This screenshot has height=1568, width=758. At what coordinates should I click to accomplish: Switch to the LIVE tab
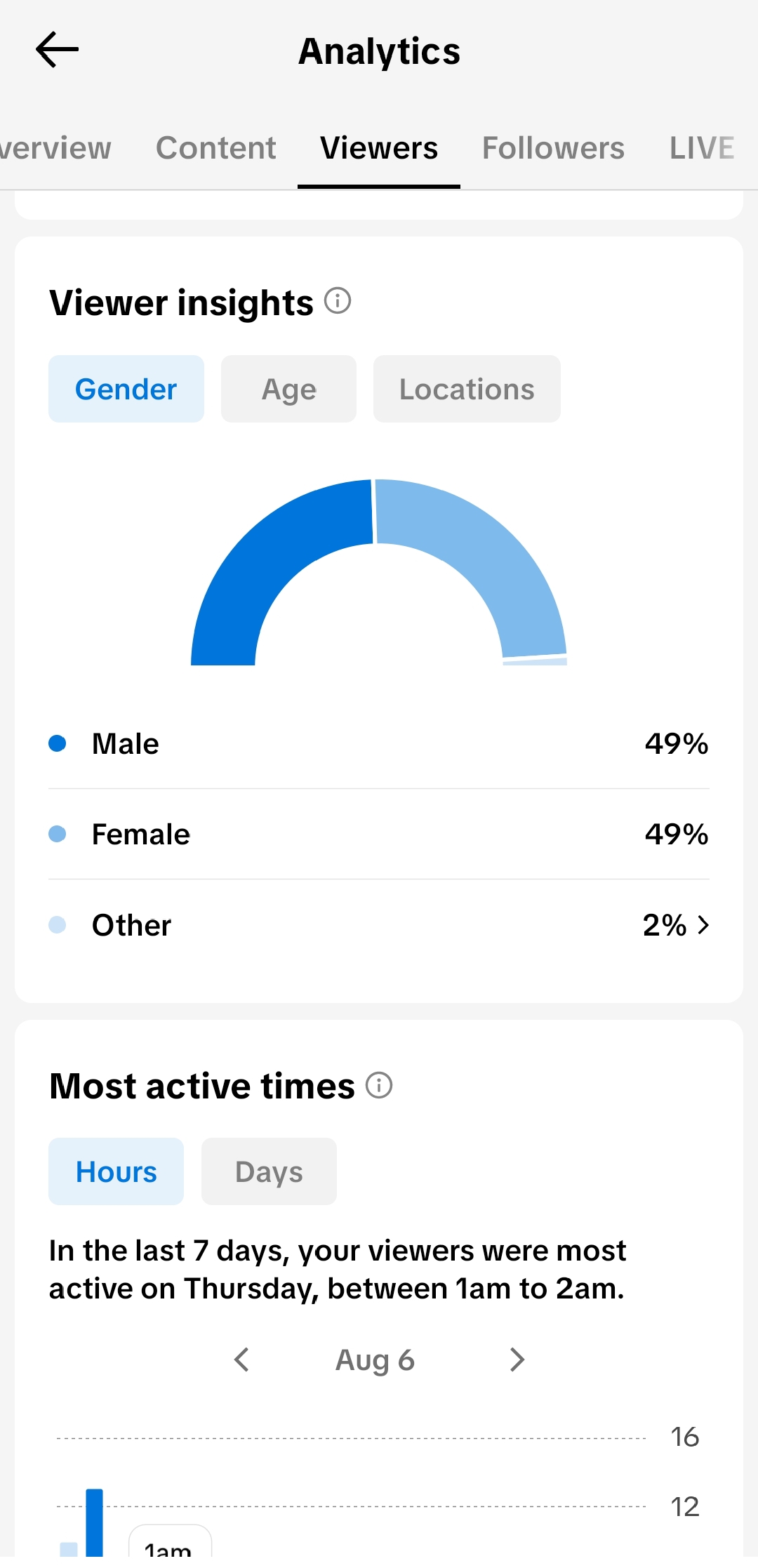click(x=702, y=148)
